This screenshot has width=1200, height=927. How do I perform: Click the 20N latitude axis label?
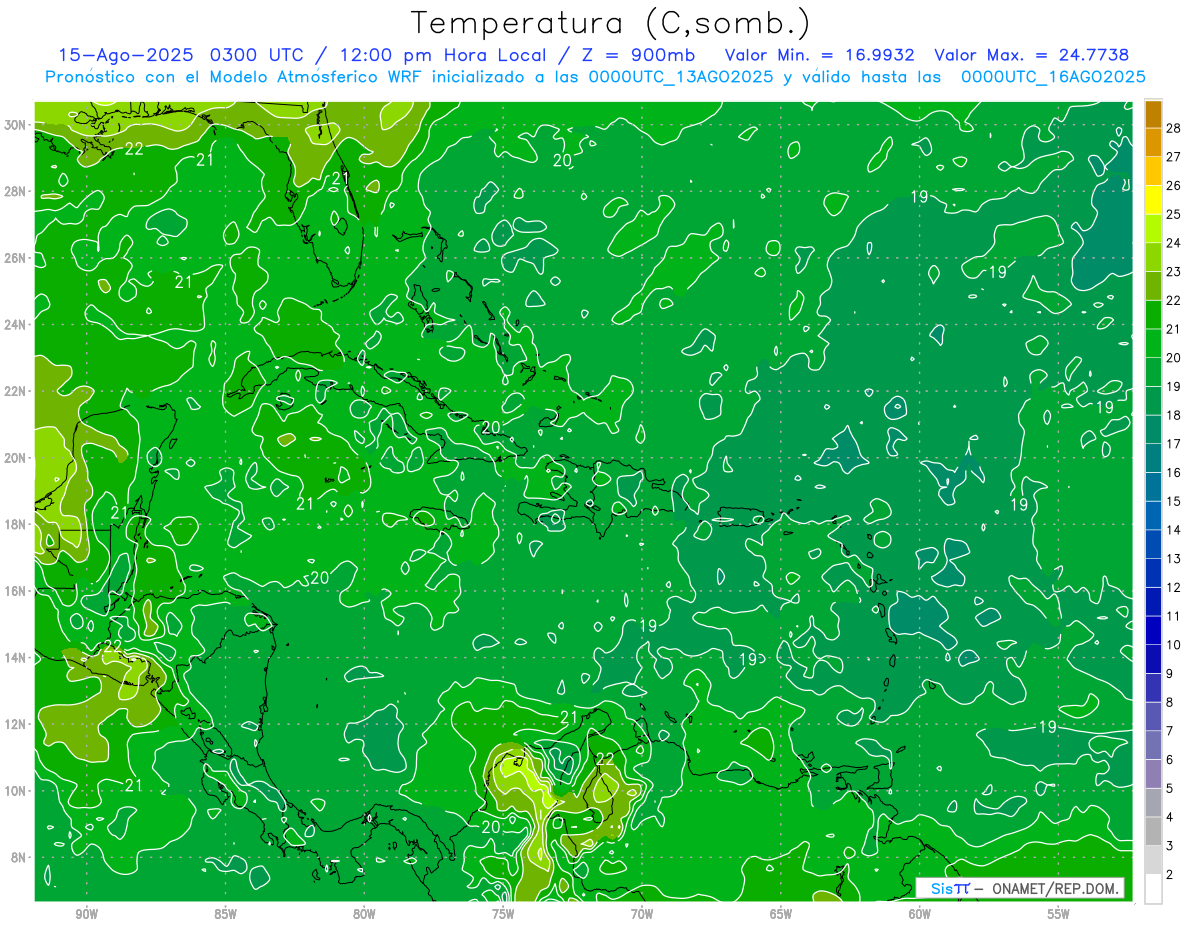pos(17,458)
